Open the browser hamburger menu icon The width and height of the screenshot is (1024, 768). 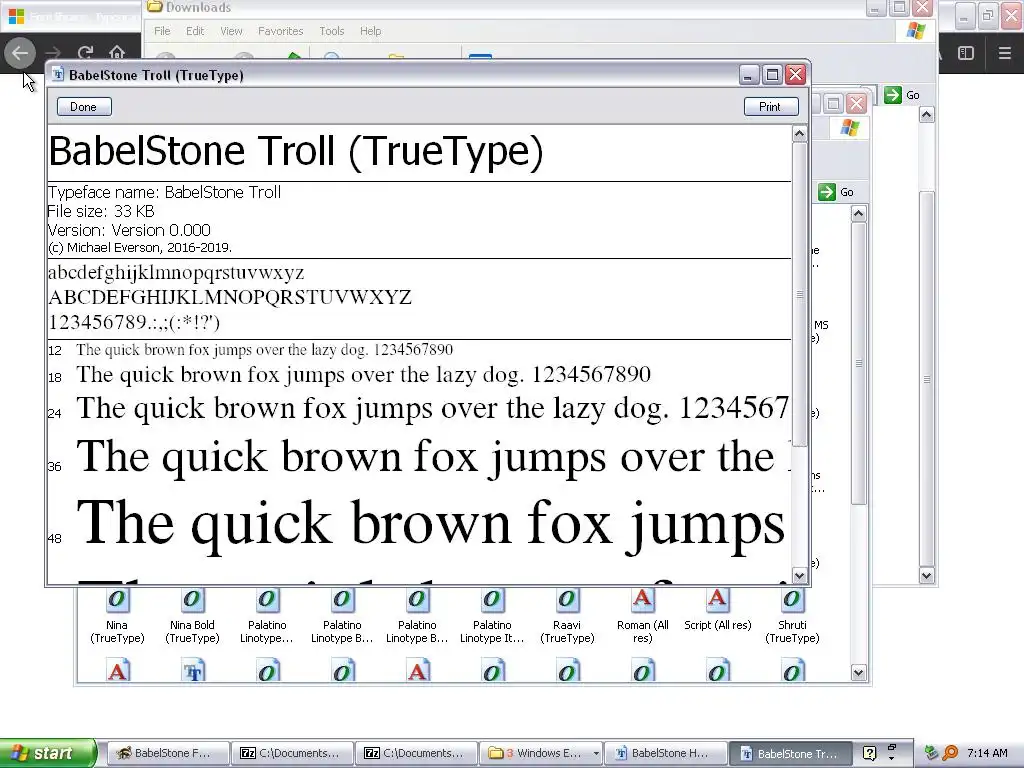pos(1004,53)
